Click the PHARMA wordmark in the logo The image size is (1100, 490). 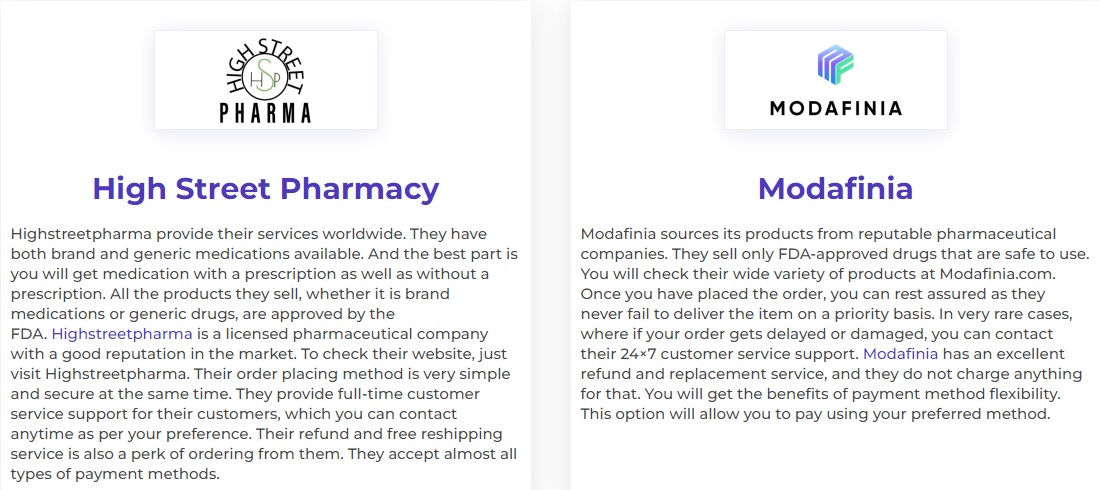point(265,112)
